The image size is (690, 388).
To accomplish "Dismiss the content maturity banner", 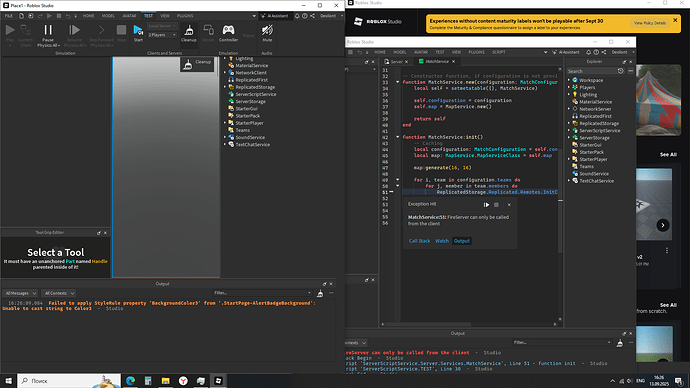I will pyautogui.click(x=675, y=20).
